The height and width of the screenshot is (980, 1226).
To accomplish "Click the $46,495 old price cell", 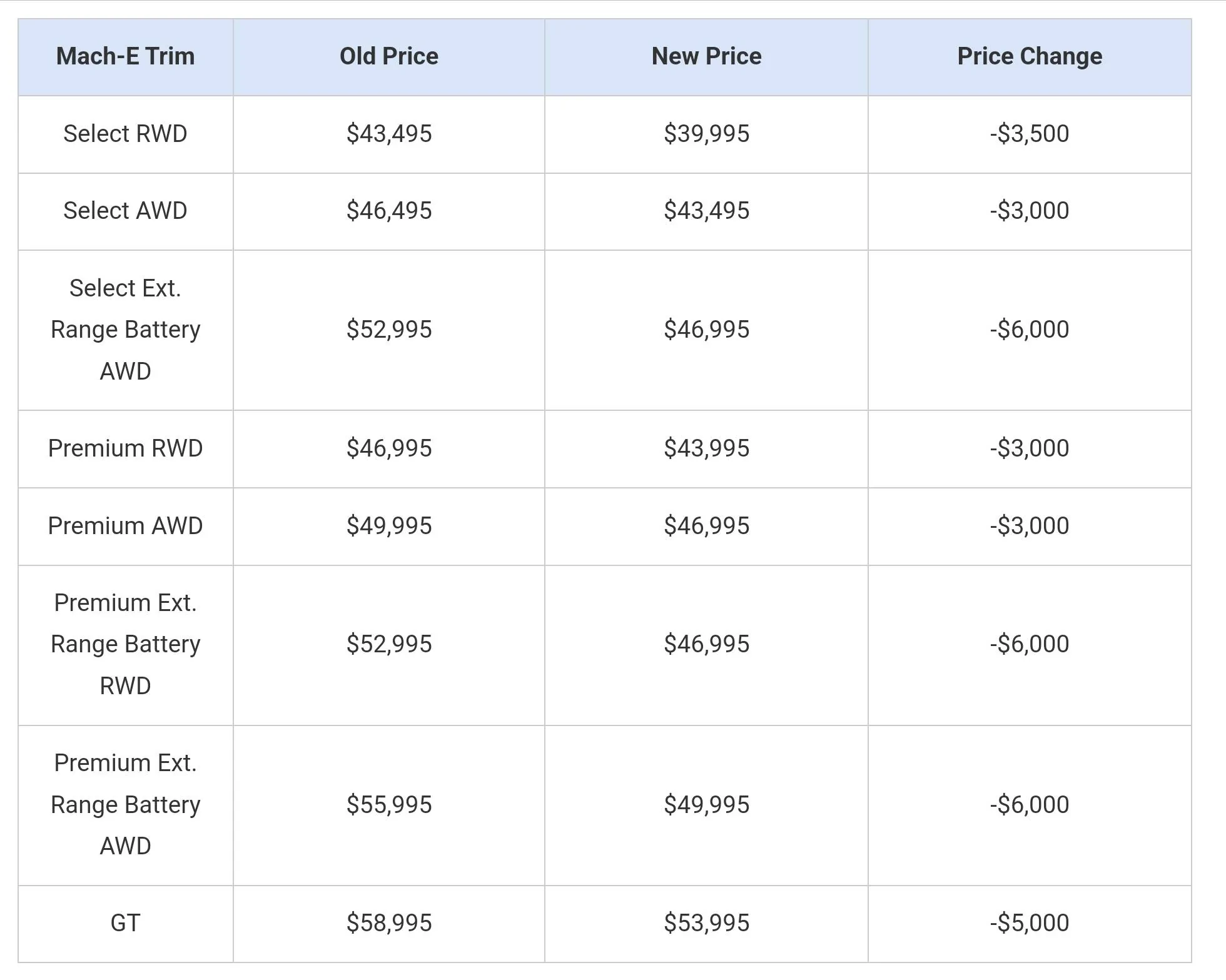I will point(389,211).
